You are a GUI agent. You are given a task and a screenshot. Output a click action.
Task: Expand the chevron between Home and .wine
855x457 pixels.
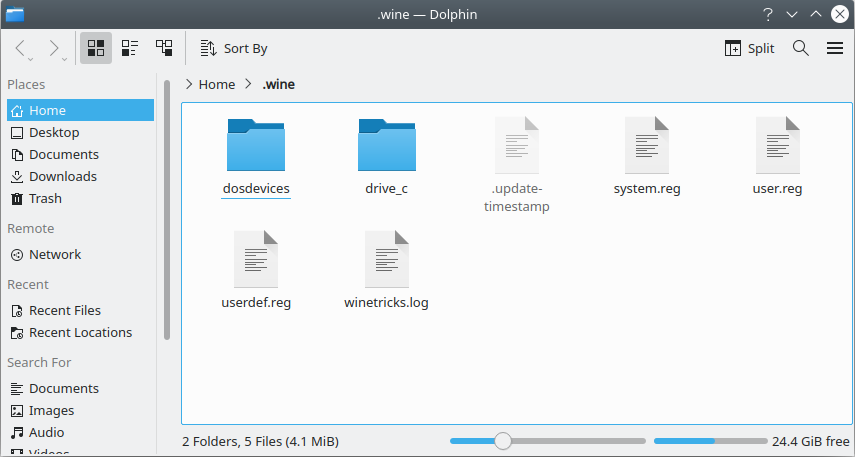point(248,84)
